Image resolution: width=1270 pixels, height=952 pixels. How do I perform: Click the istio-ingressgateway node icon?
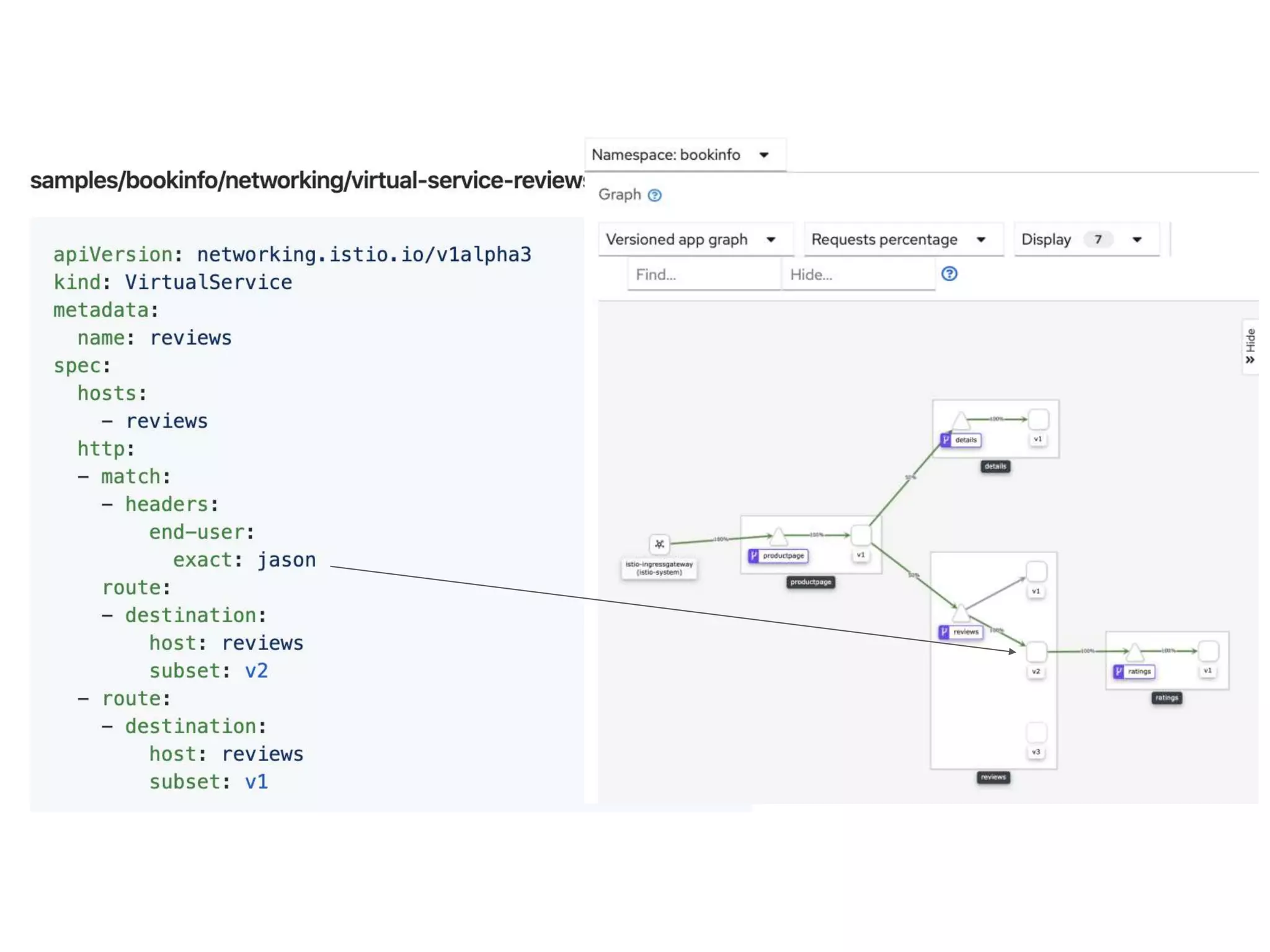pos(659,544)
